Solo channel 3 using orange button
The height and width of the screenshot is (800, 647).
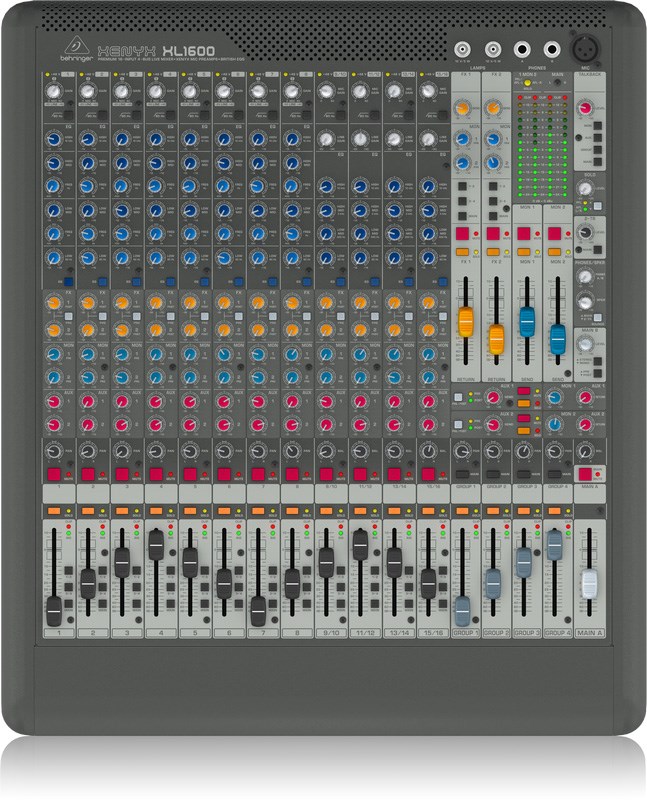click(121, 511)
